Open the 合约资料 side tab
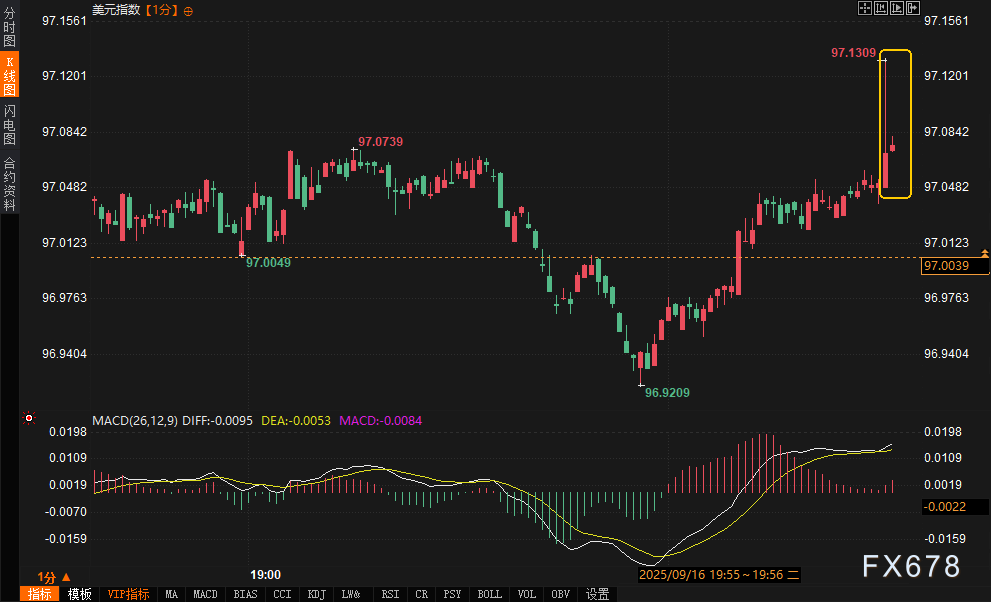Viewport: 991px width, 602px height. pyautogui.click(x=9, y=183)
